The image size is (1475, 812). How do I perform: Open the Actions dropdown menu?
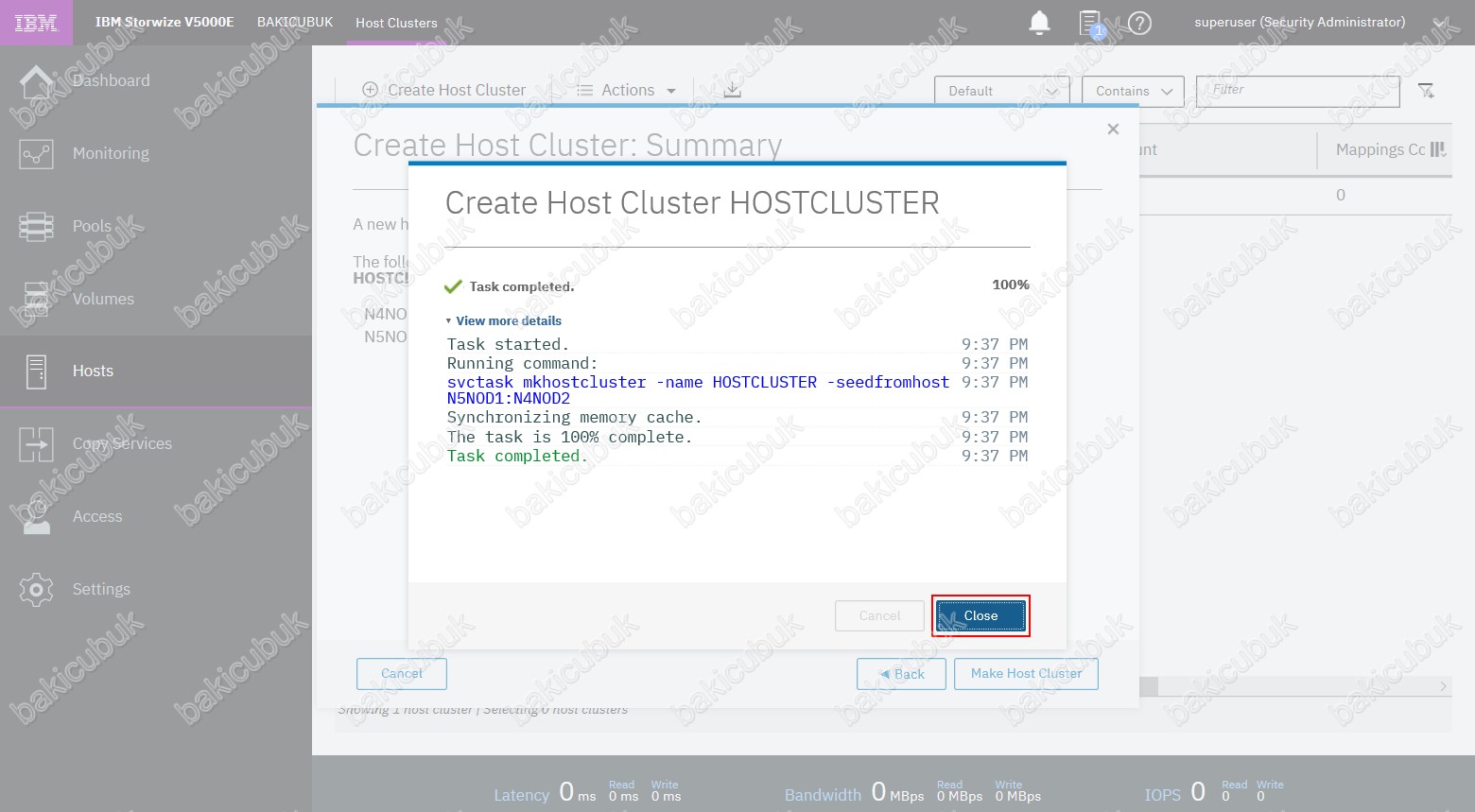pyautogui.click(x=627, y=90)
